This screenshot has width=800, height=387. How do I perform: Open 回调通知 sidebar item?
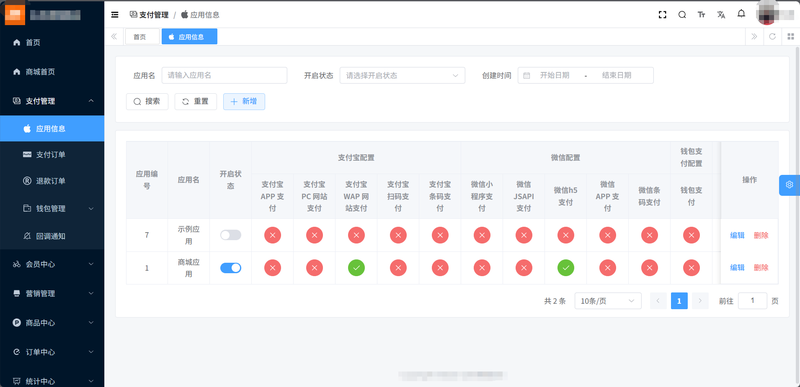[x=52, y=236]
